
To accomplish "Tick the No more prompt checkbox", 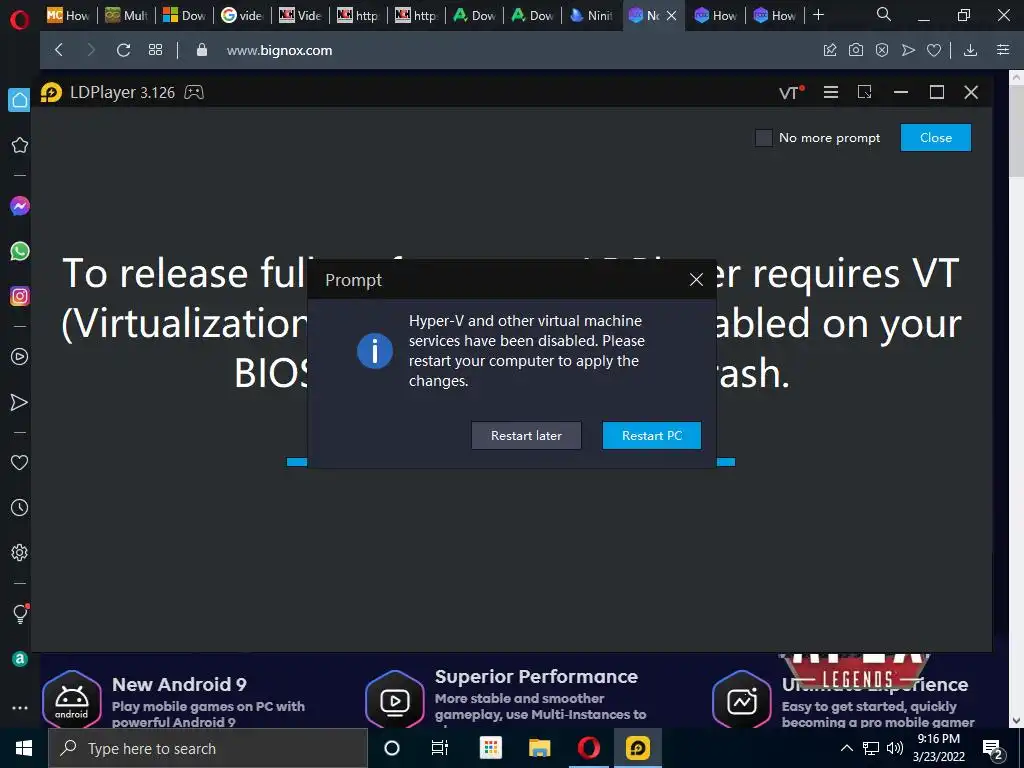I will 763,138.
